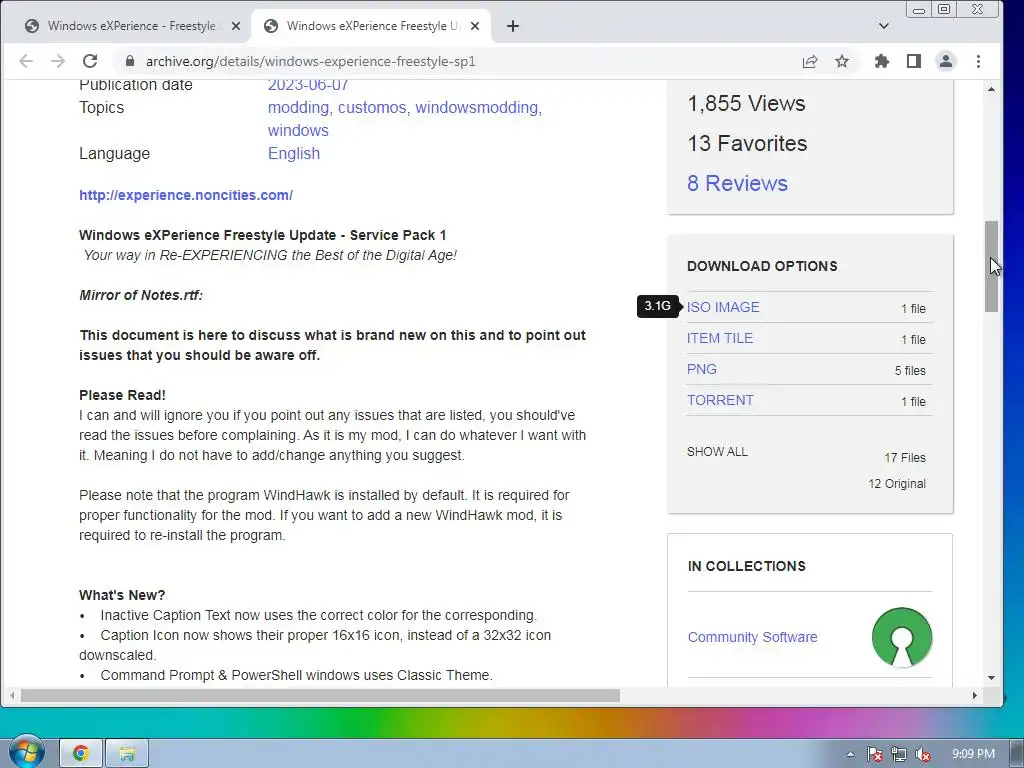Click the 13 Favorites text

point(747,144)
